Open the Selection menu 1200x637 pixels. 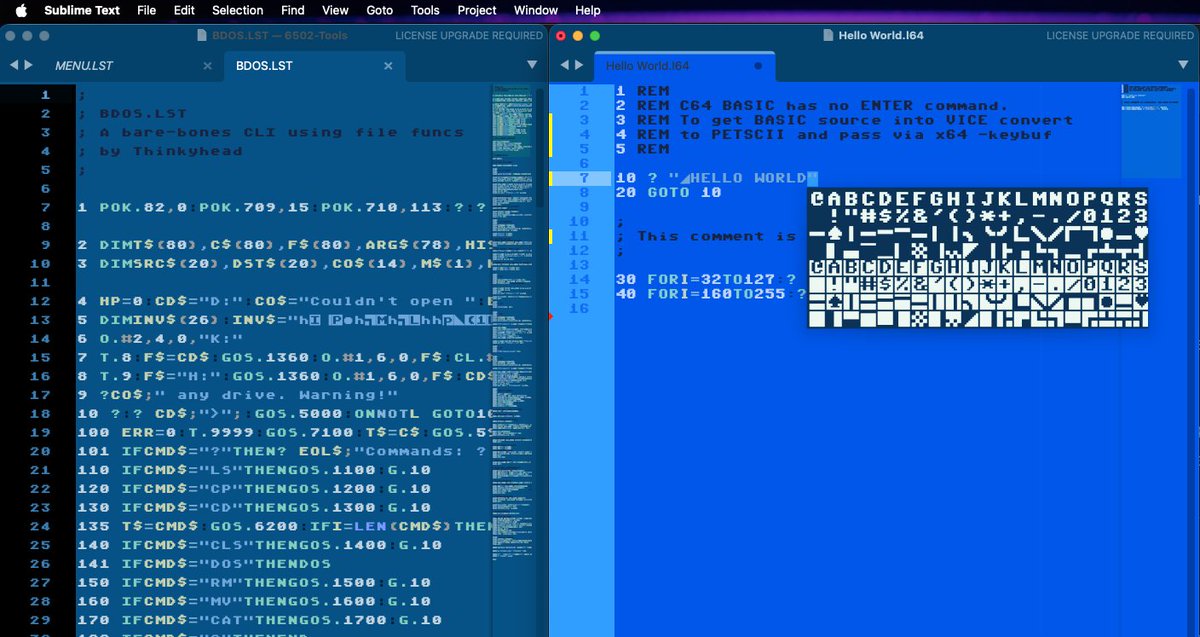[x=238, y=10]
